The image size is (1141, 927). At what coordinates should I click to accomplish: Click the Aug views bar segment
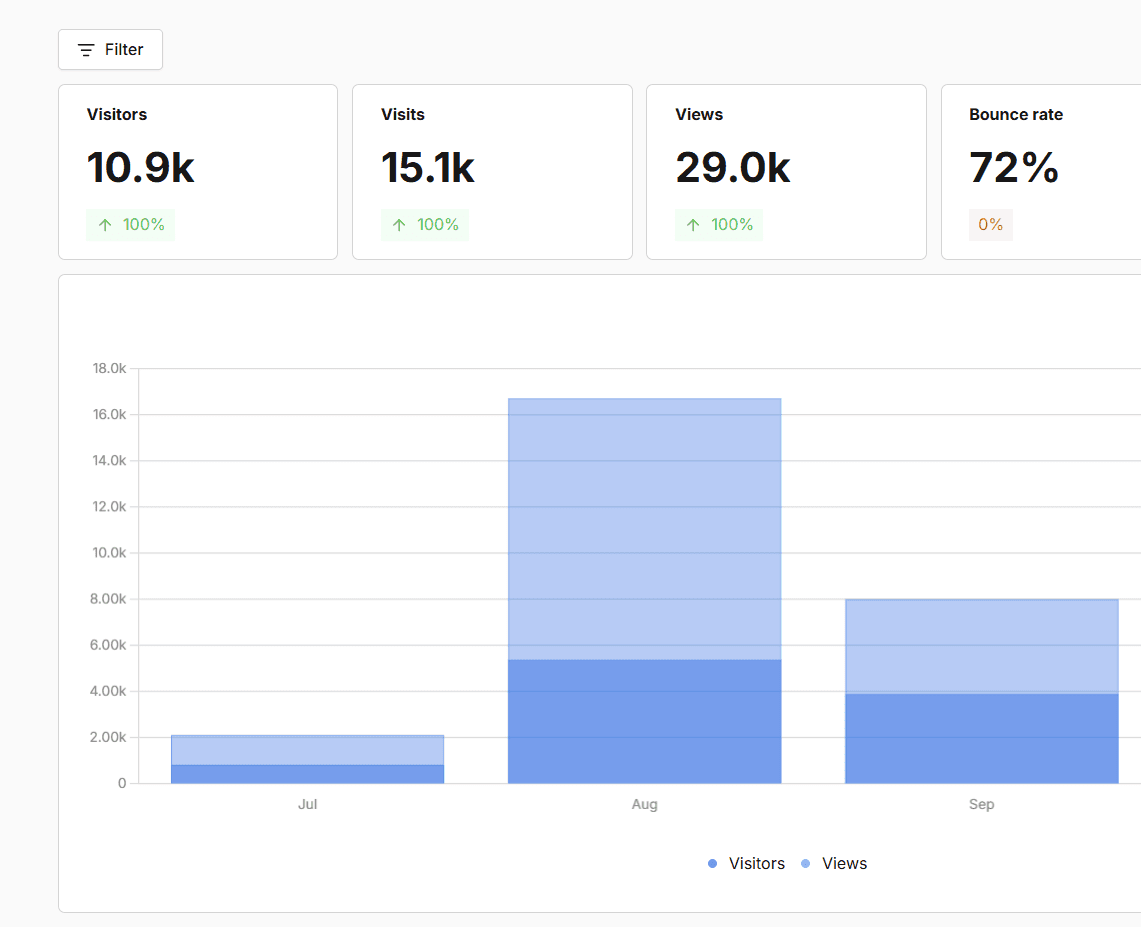click(645, 529)
